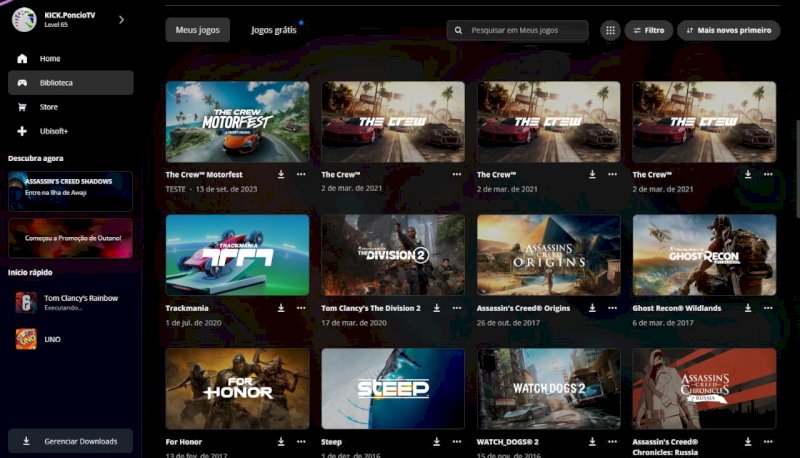
Task: Click the Trackmania title text
Action: 187,308
